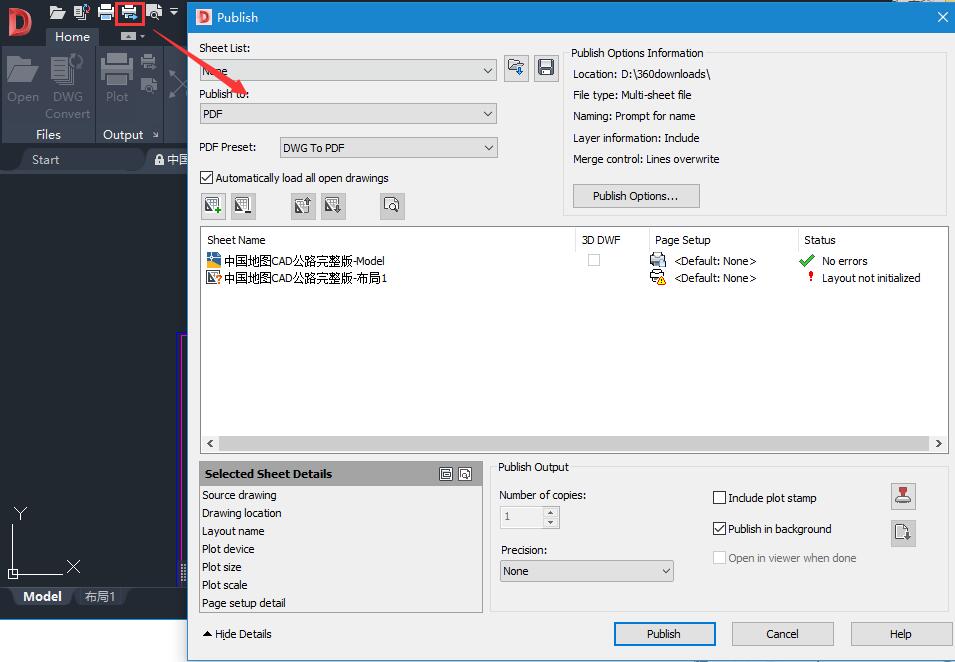Click the Status column header
This screenshot has width=955, height=662.
pos(819,240)
